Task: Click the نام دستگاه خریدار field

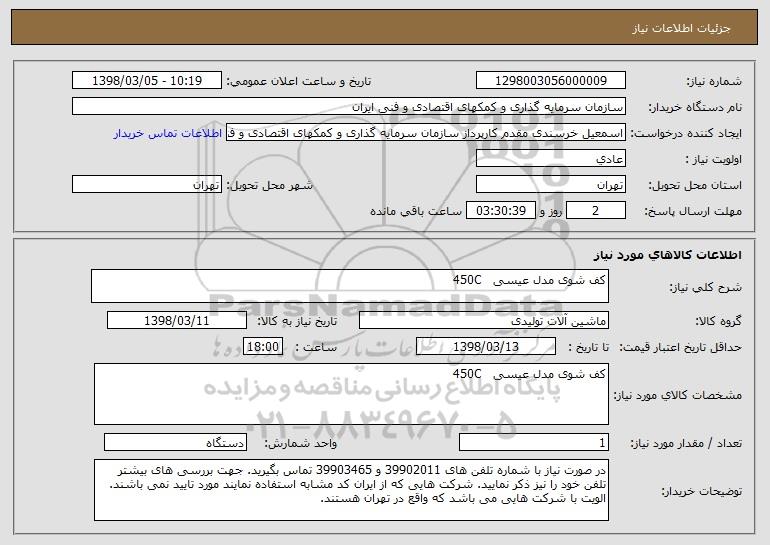Action: [349, 106]
